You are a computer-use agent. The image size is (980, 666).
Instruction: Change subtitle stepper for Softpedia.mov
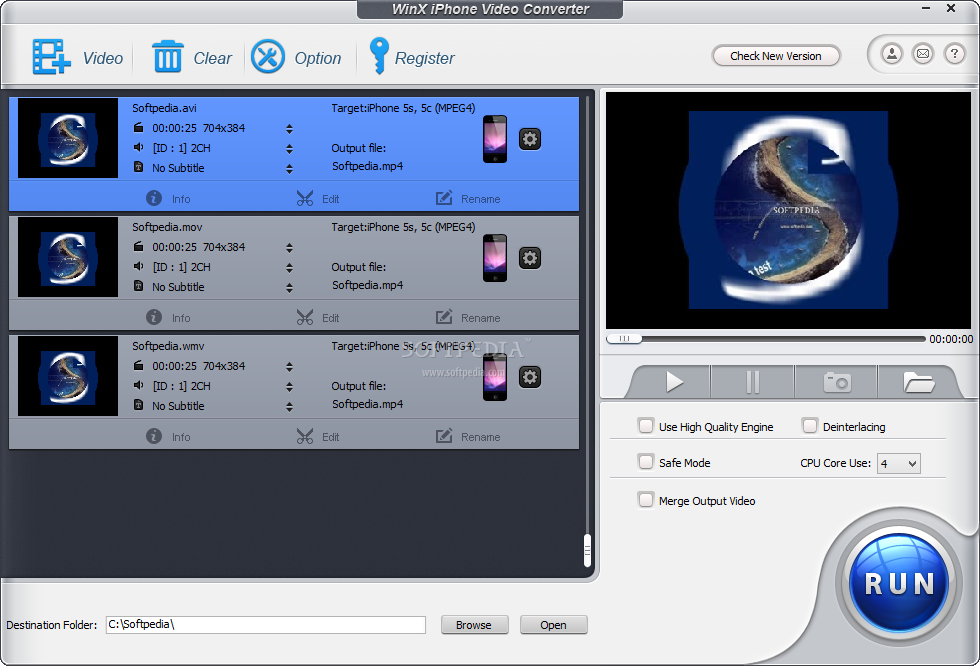tap(289, 287)
